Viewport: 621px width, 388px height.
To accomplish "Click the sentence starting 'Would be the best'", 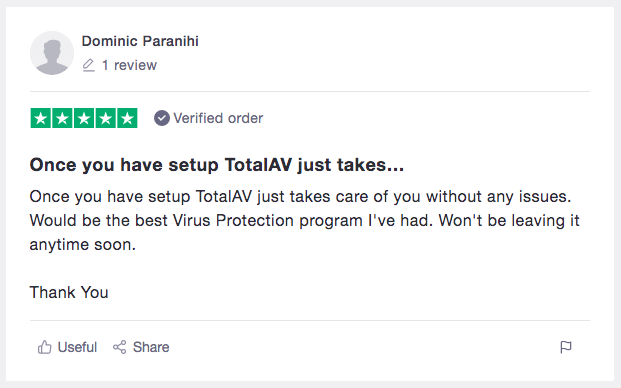I will coord(231,221).
